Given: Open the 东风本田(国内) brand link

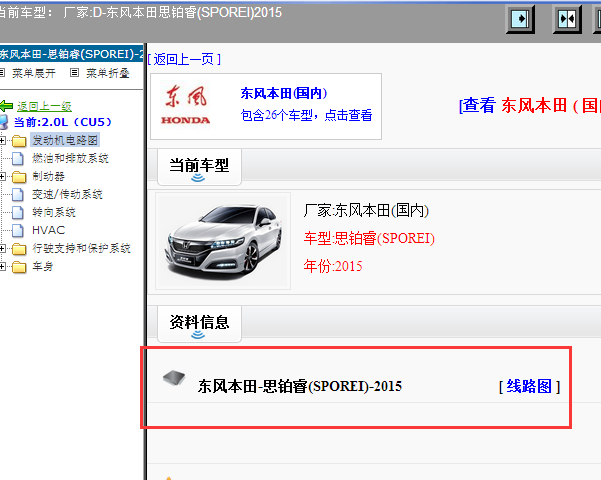Looking at the screenshot, I should click(284, 93).
